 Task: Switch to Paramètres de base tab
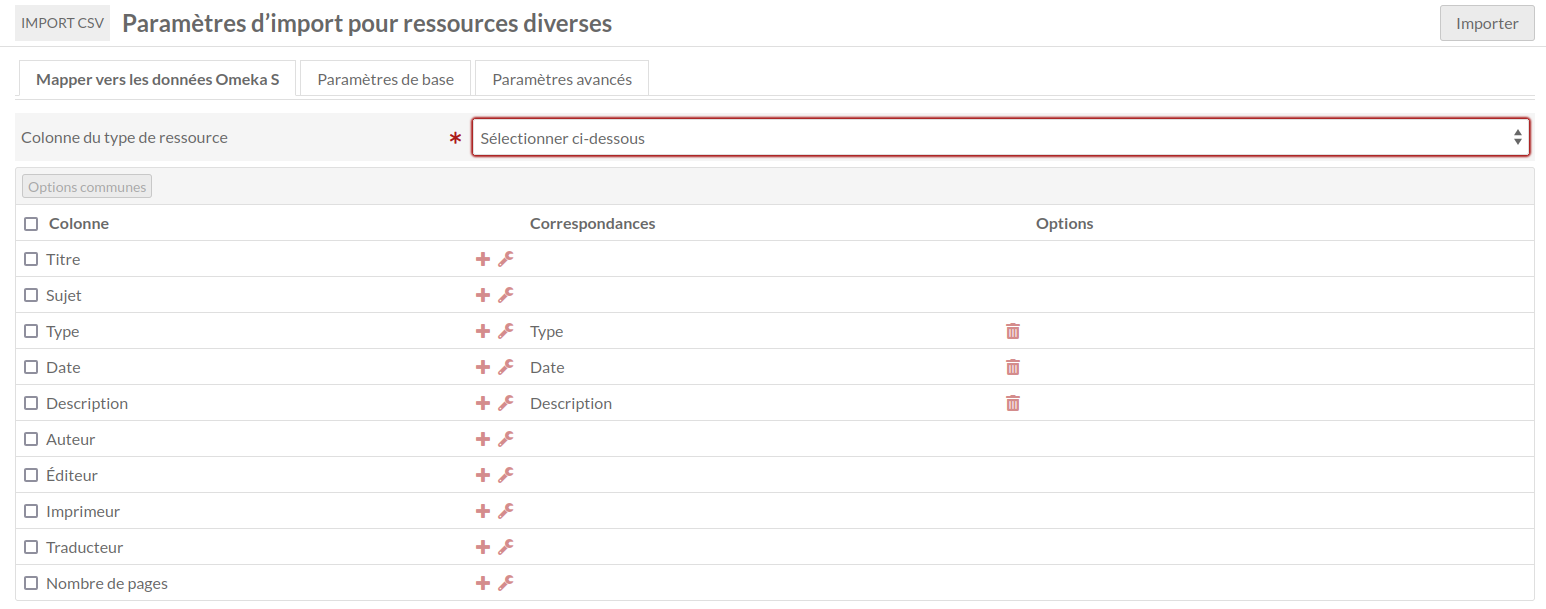pyautogui.click(x=385, y=79)
